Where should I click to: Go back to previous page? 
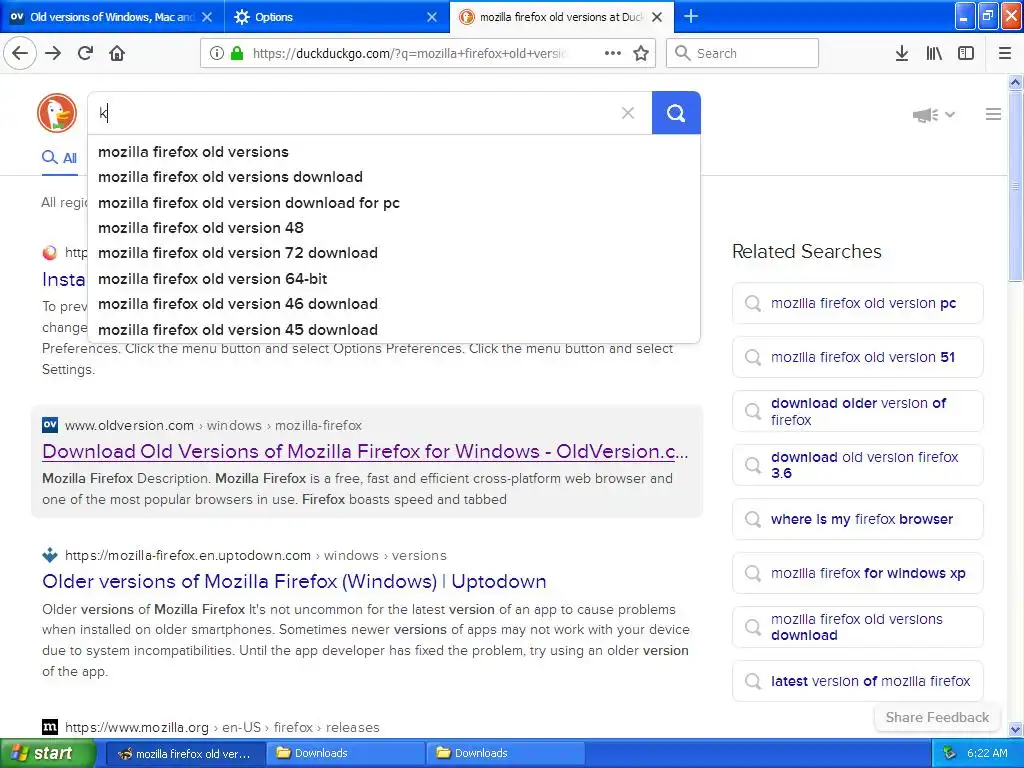(x=20, y=53)
